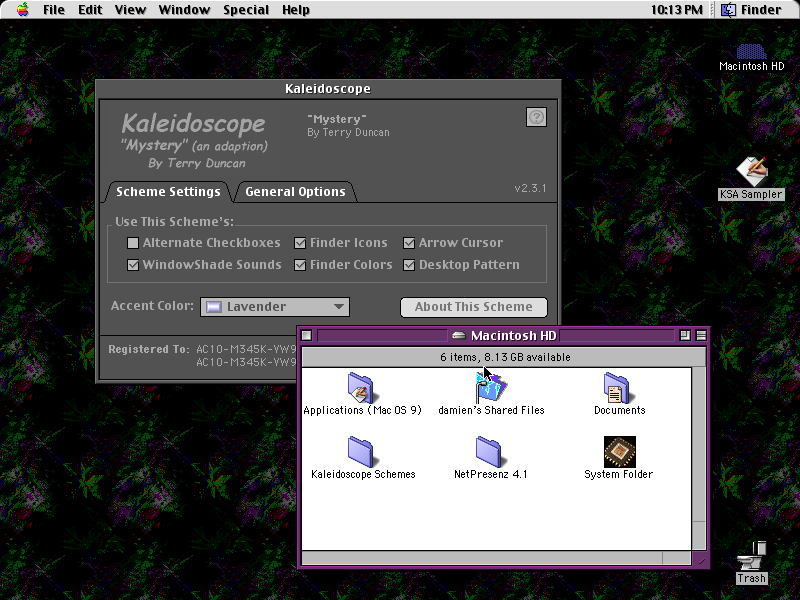This screenshot has width=800, height=600.
Task: Select the Trash icon on desktop
Action: (751, 556)
